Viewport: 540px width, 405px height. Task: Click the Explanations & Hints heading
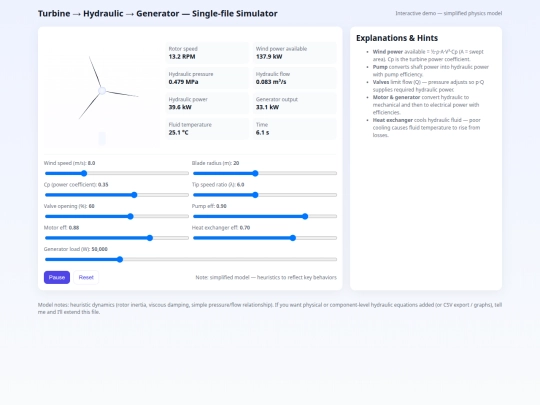click(x=397, y=38)
